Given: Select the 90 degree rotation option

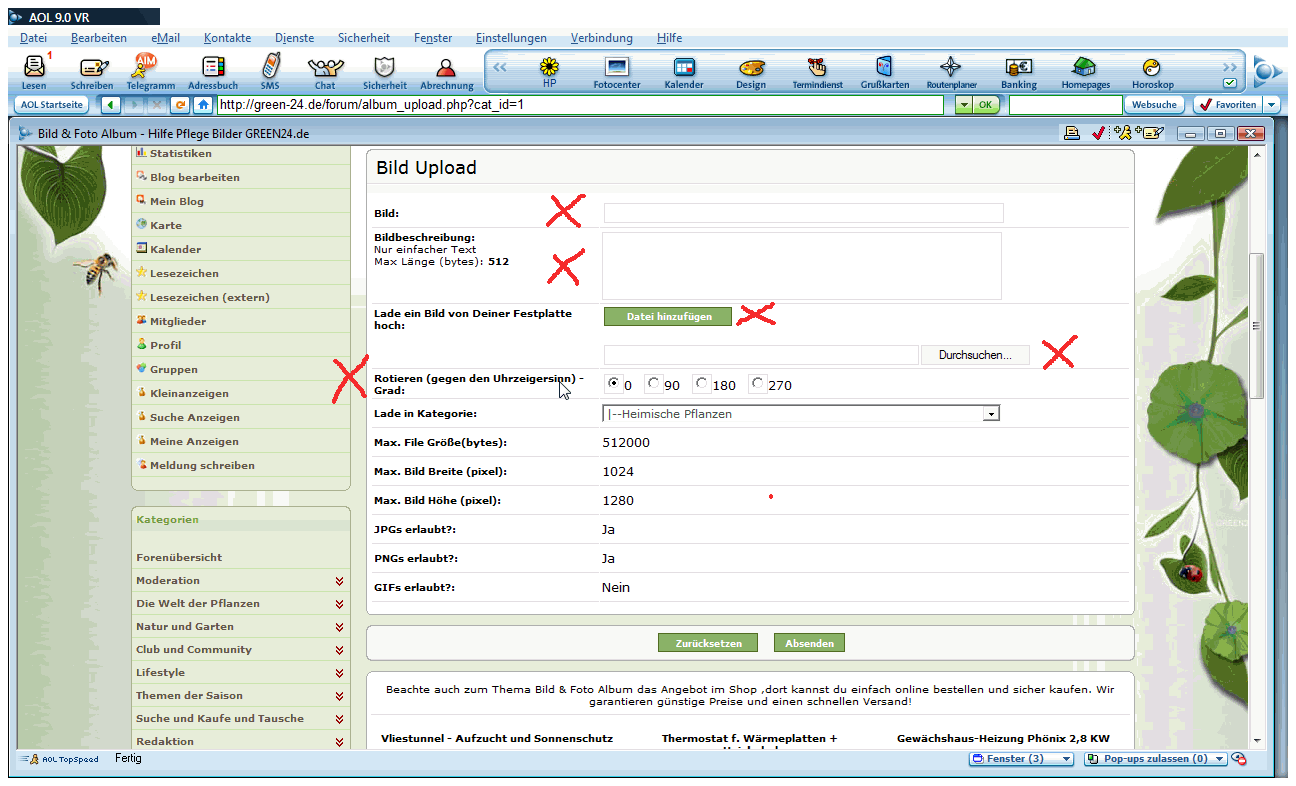Looking at the screenshot, I should point(654,384).
